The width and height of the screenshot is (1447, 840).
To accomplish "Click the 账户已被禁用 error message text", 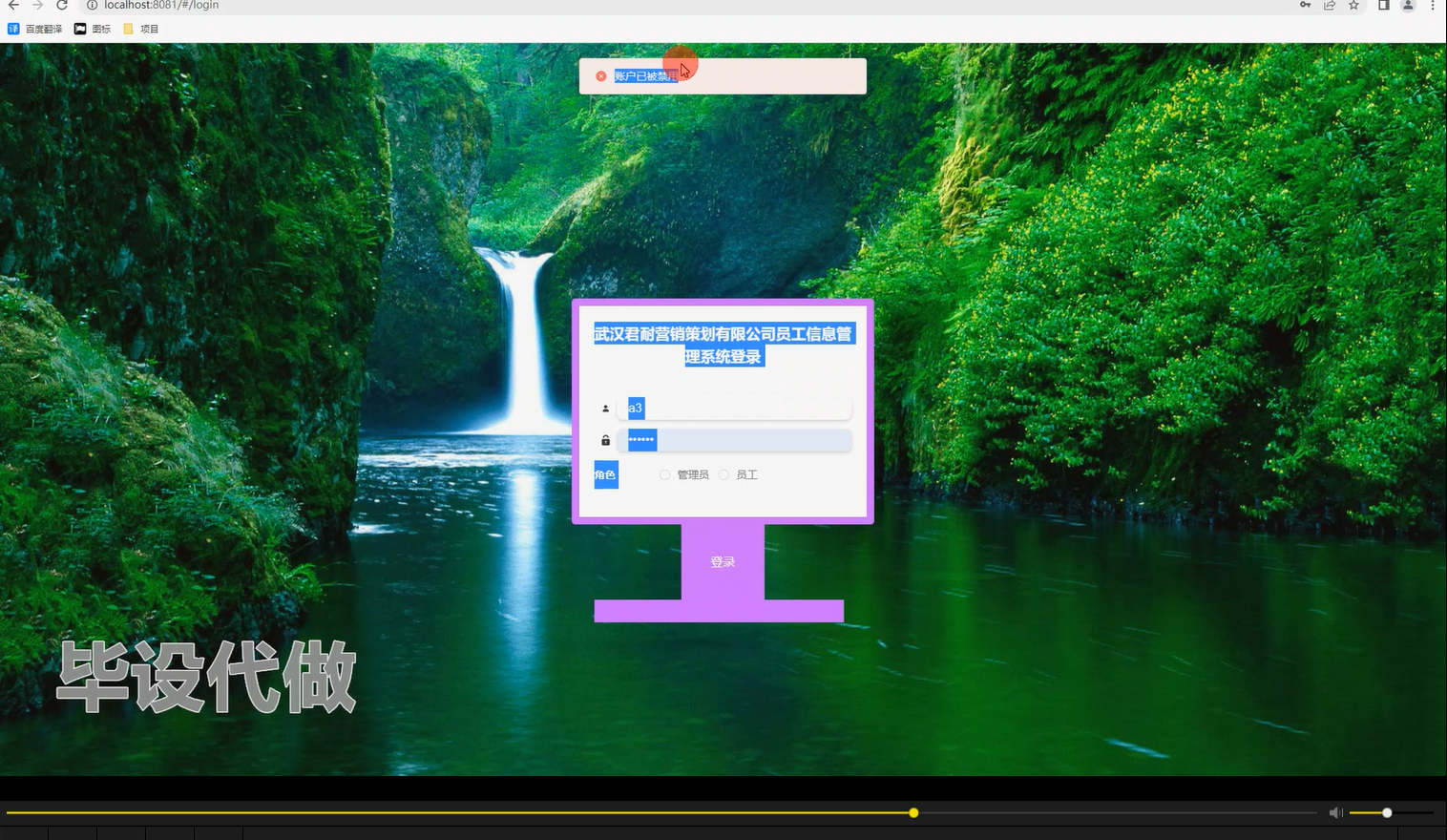I will click(646, 76).
